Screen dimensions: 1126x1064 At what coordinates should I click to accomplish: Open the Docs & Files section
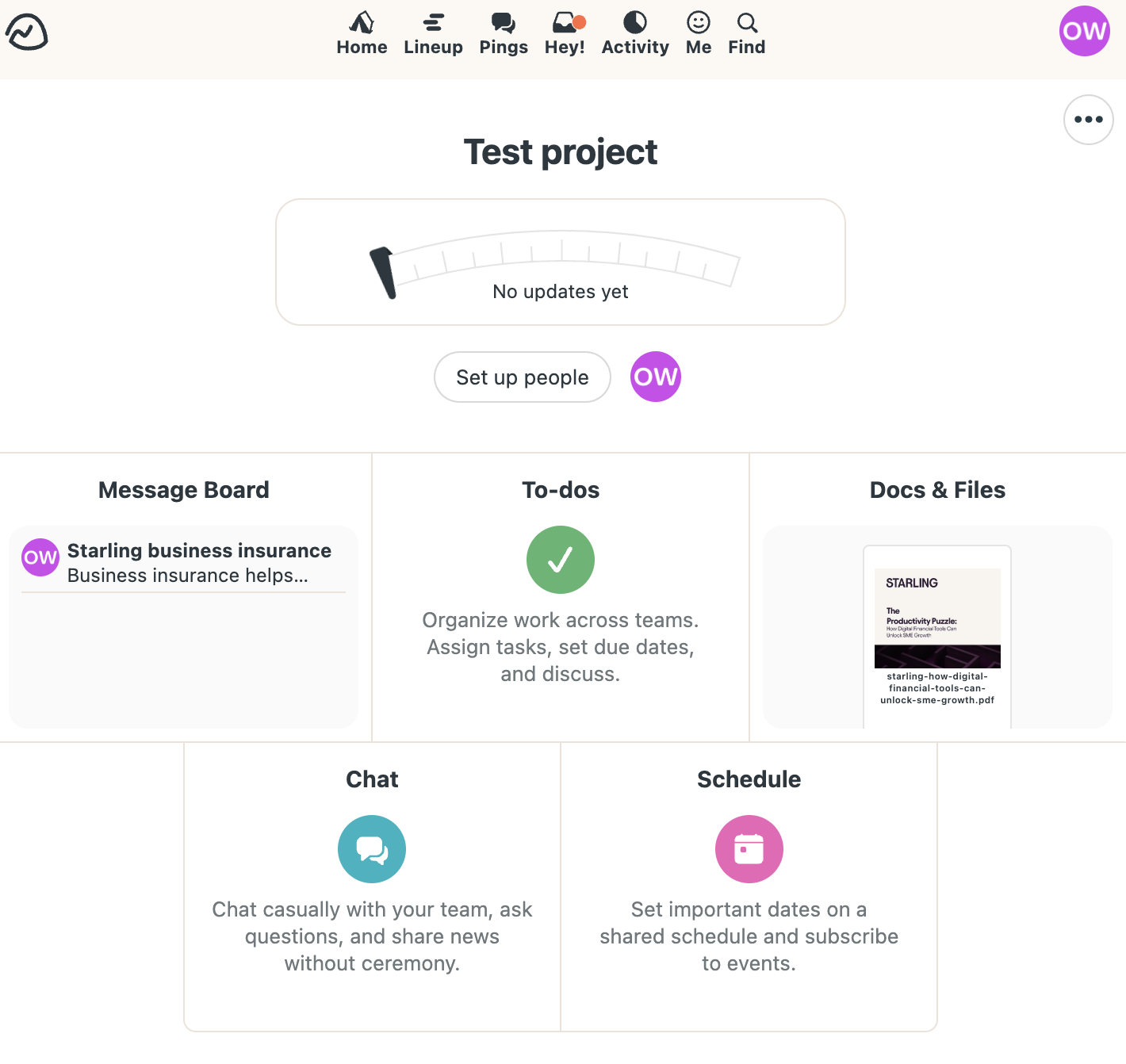point(937,489)
